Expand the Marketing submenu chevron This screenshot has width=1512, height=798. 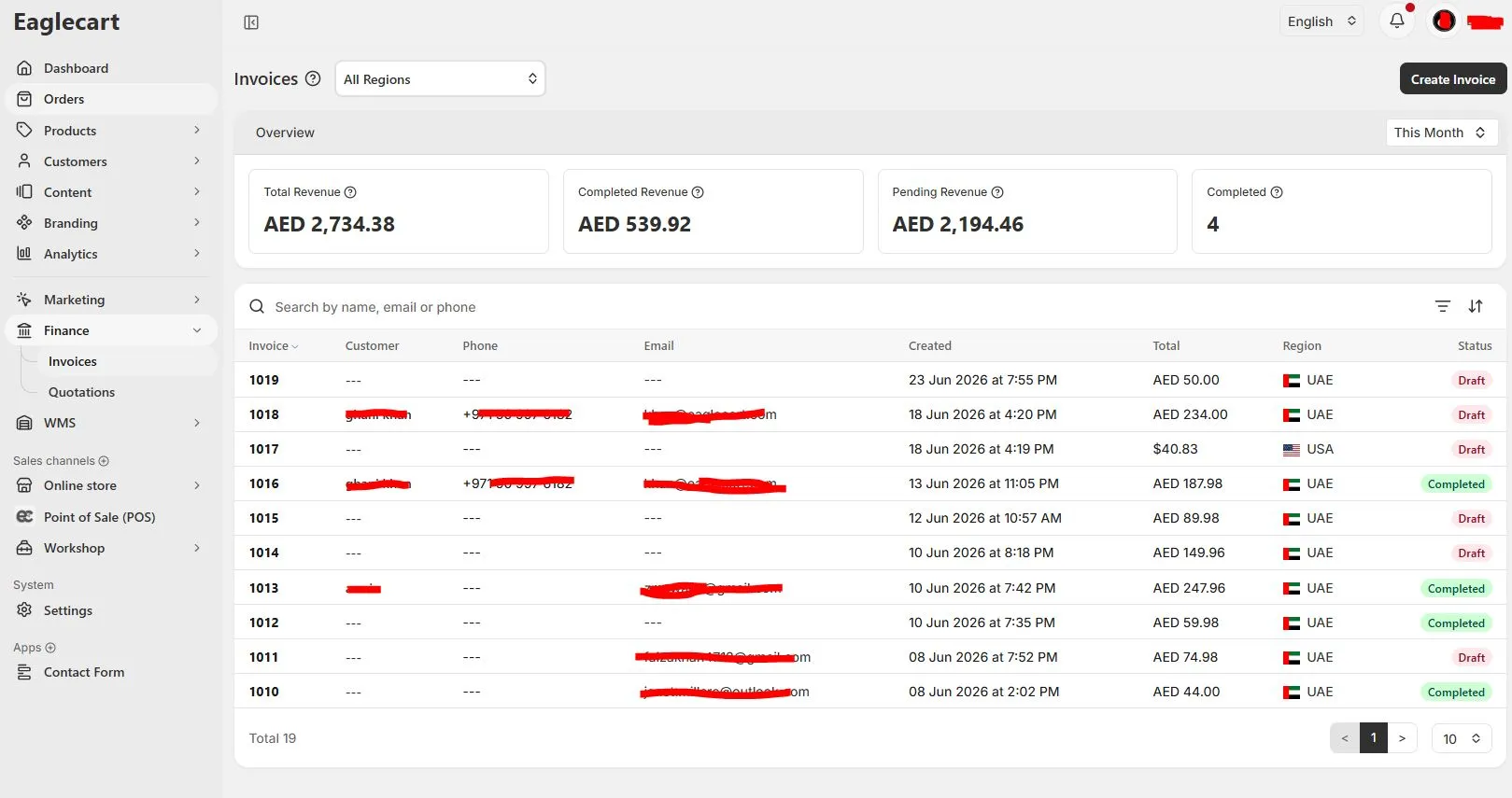click(x=197, y=300)
